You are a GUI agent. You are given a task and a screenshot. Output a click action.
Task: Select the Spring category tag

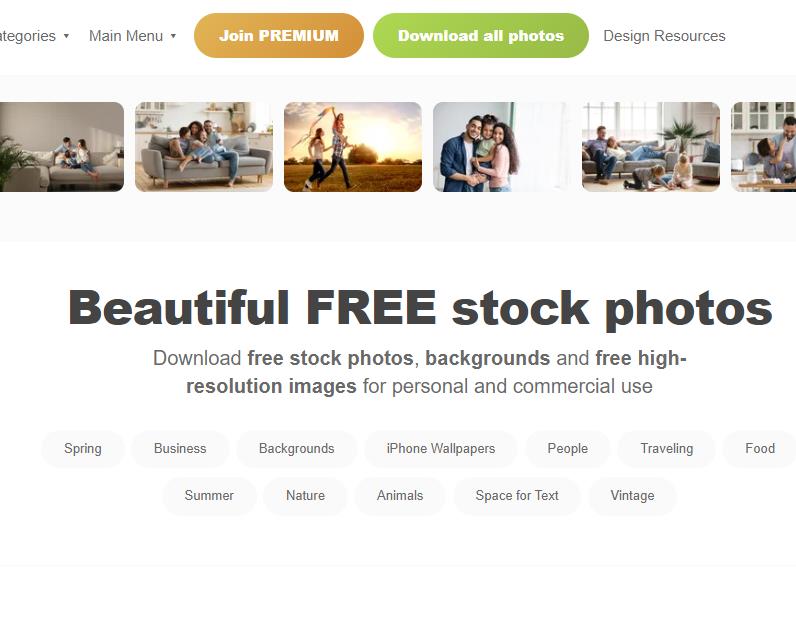pos(83,449)
